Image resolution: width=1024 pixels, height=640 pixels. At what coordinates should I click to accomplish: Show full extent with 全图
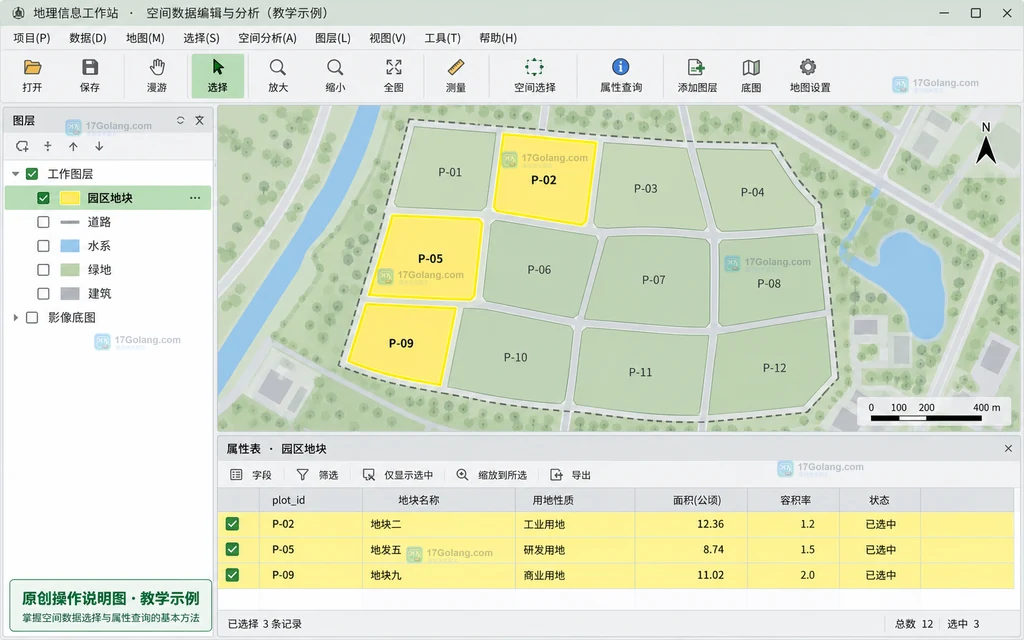(x=393, y=76)
